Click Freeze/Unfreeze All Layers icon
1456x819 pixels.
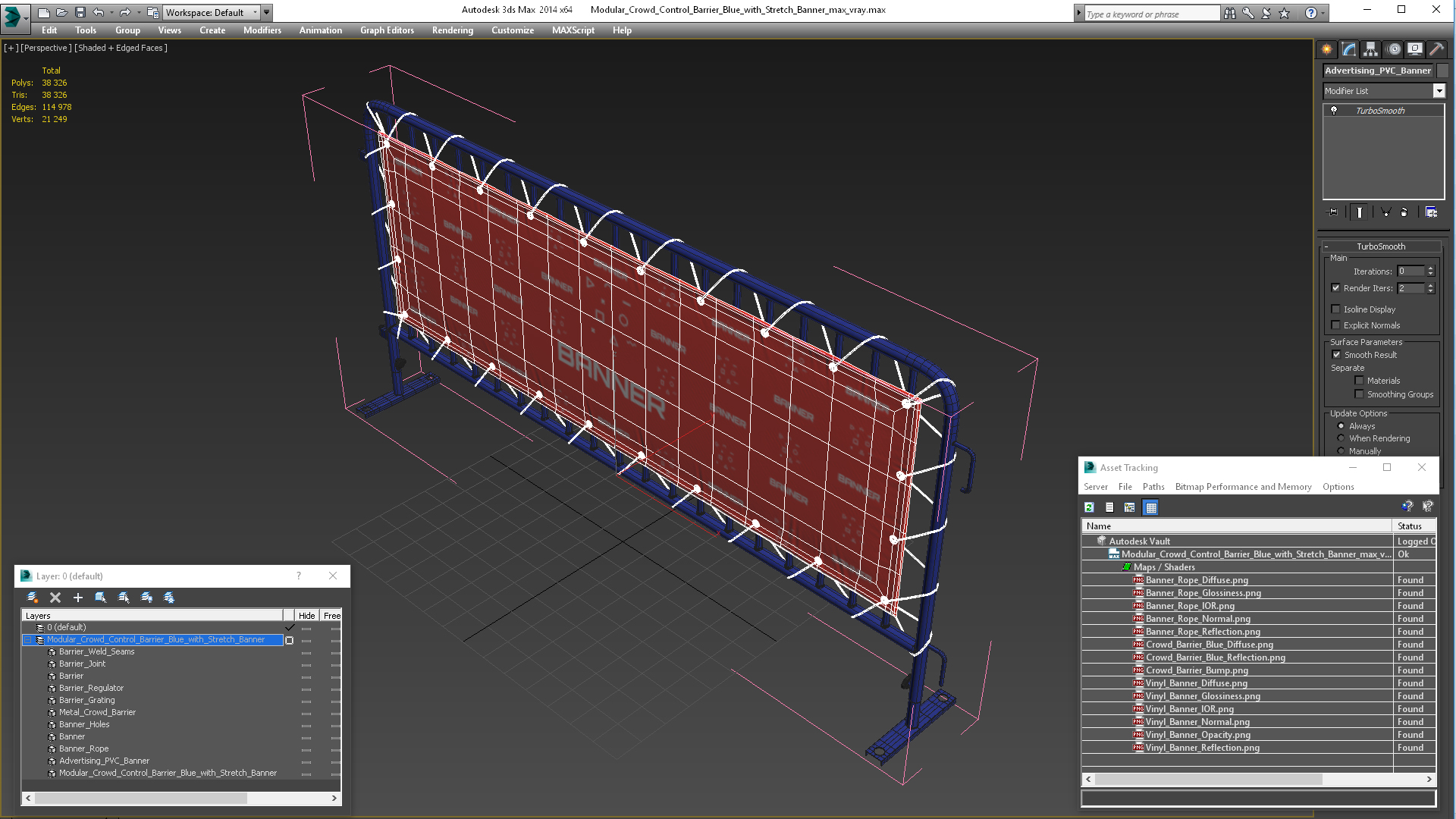(169, 598)
